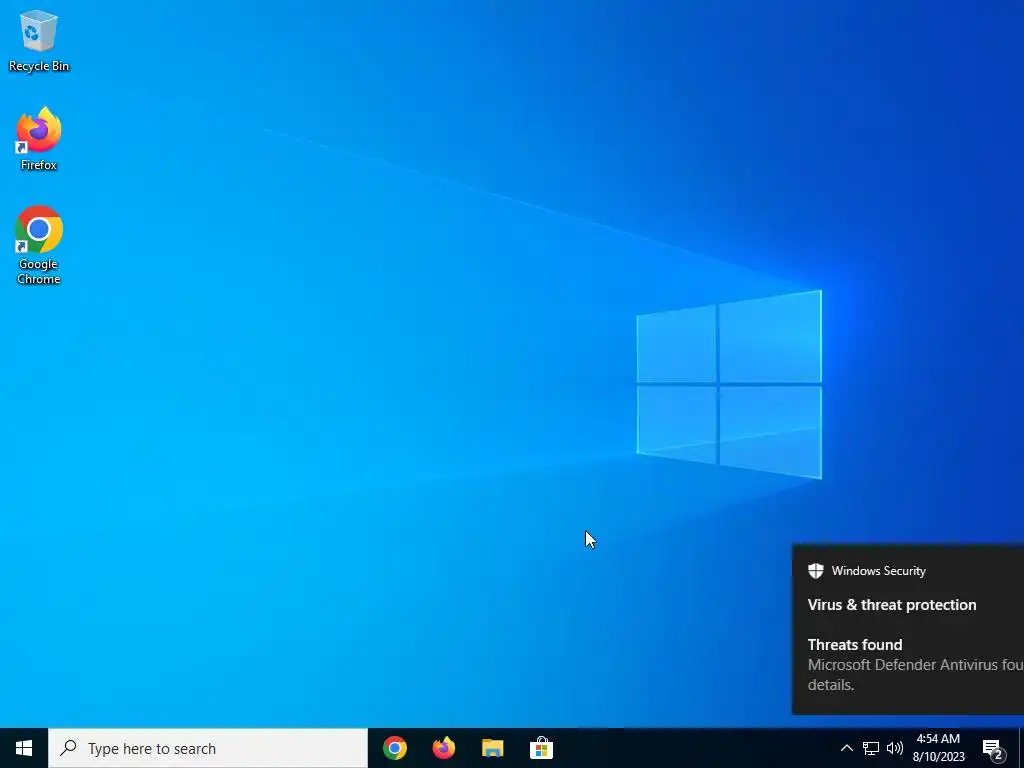Select the Firefox desktop shortcut
Screen dimensions: 1024x768
[x=39, y=138]
